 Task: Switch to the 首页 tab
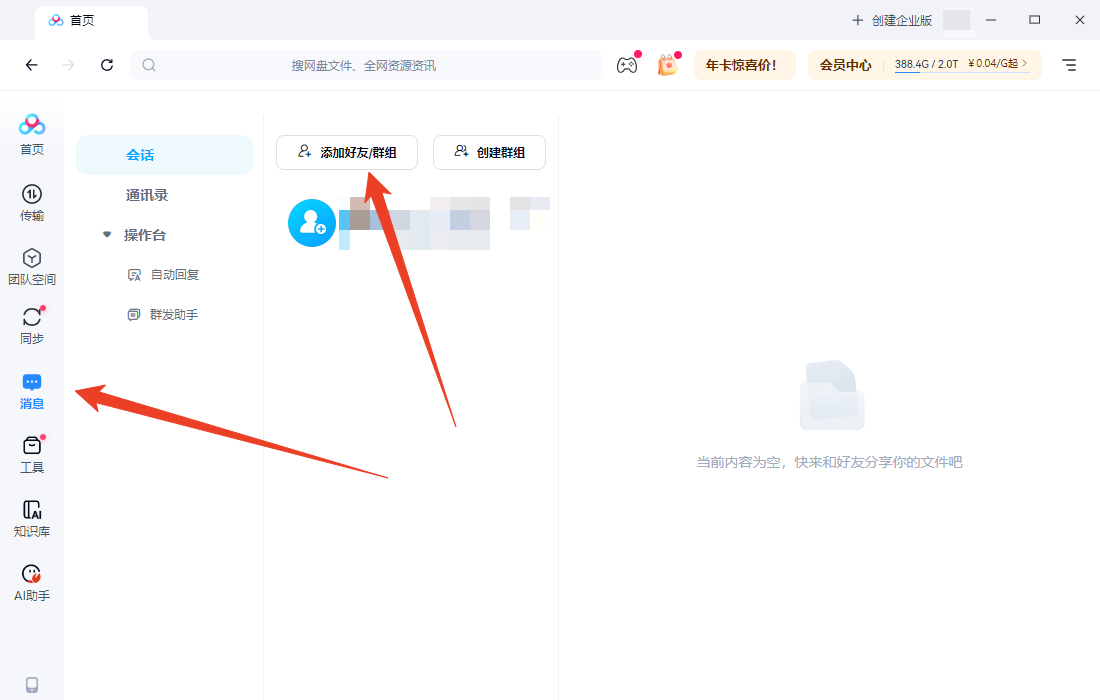(91, 20)
